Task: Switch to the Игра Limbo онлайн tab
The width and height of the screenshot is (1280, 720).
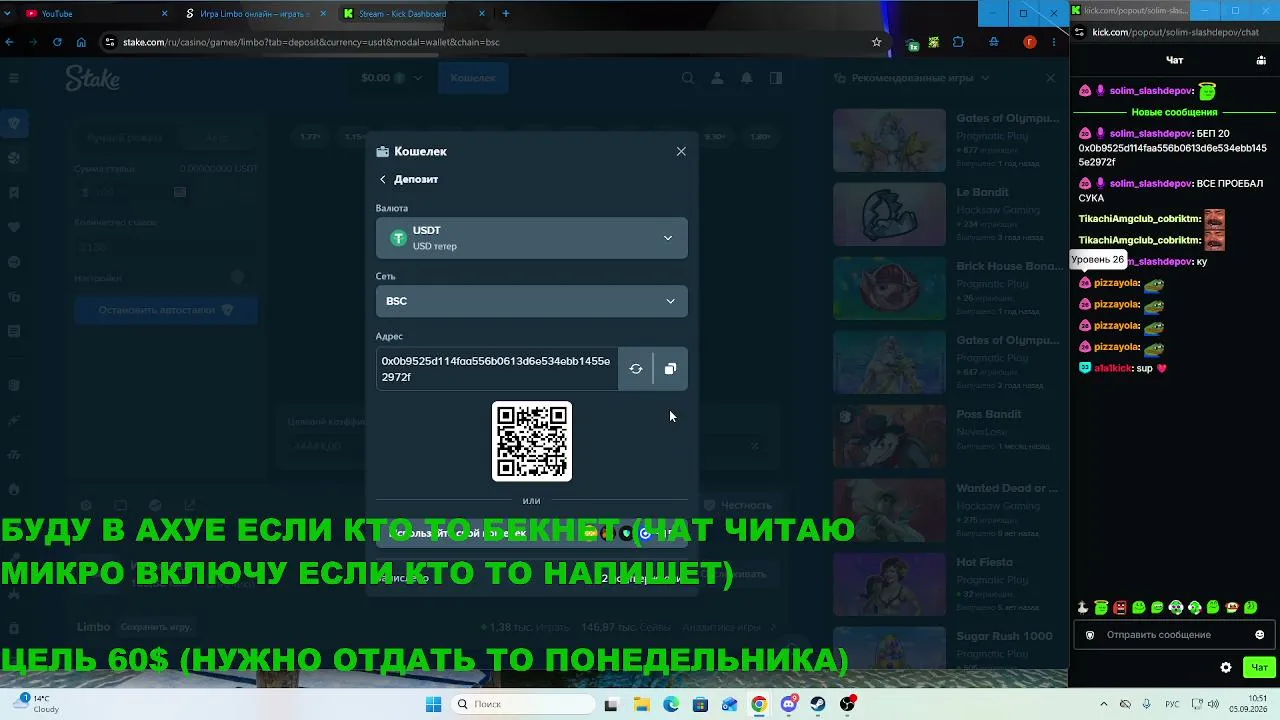Action: click(255, 13)
